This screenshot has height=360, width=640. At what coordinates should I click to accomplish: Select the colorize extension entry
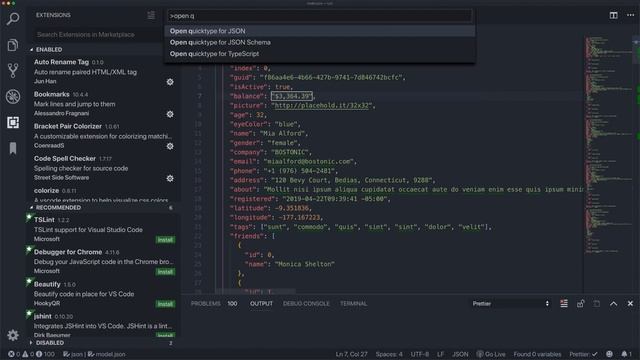click(102, 195)
